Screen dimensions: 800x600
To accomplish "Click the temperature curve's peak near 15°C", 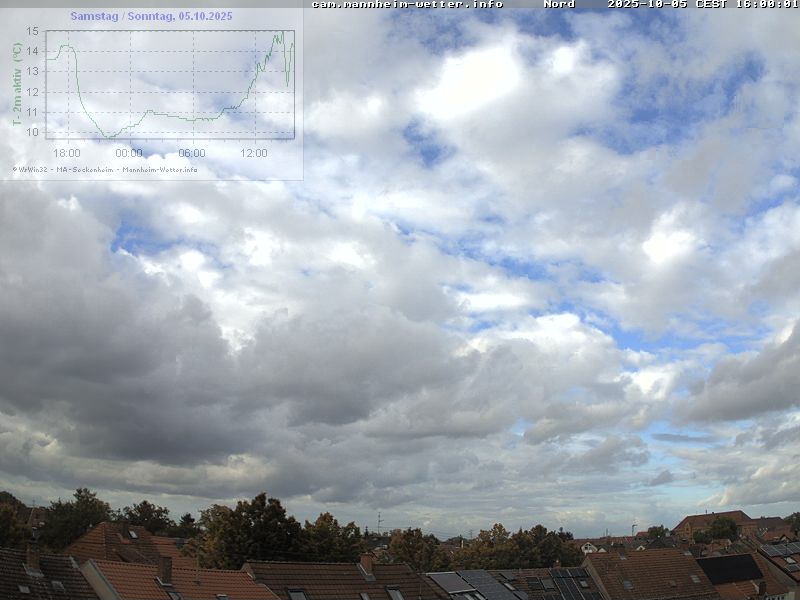I will [x=281, y=33].
